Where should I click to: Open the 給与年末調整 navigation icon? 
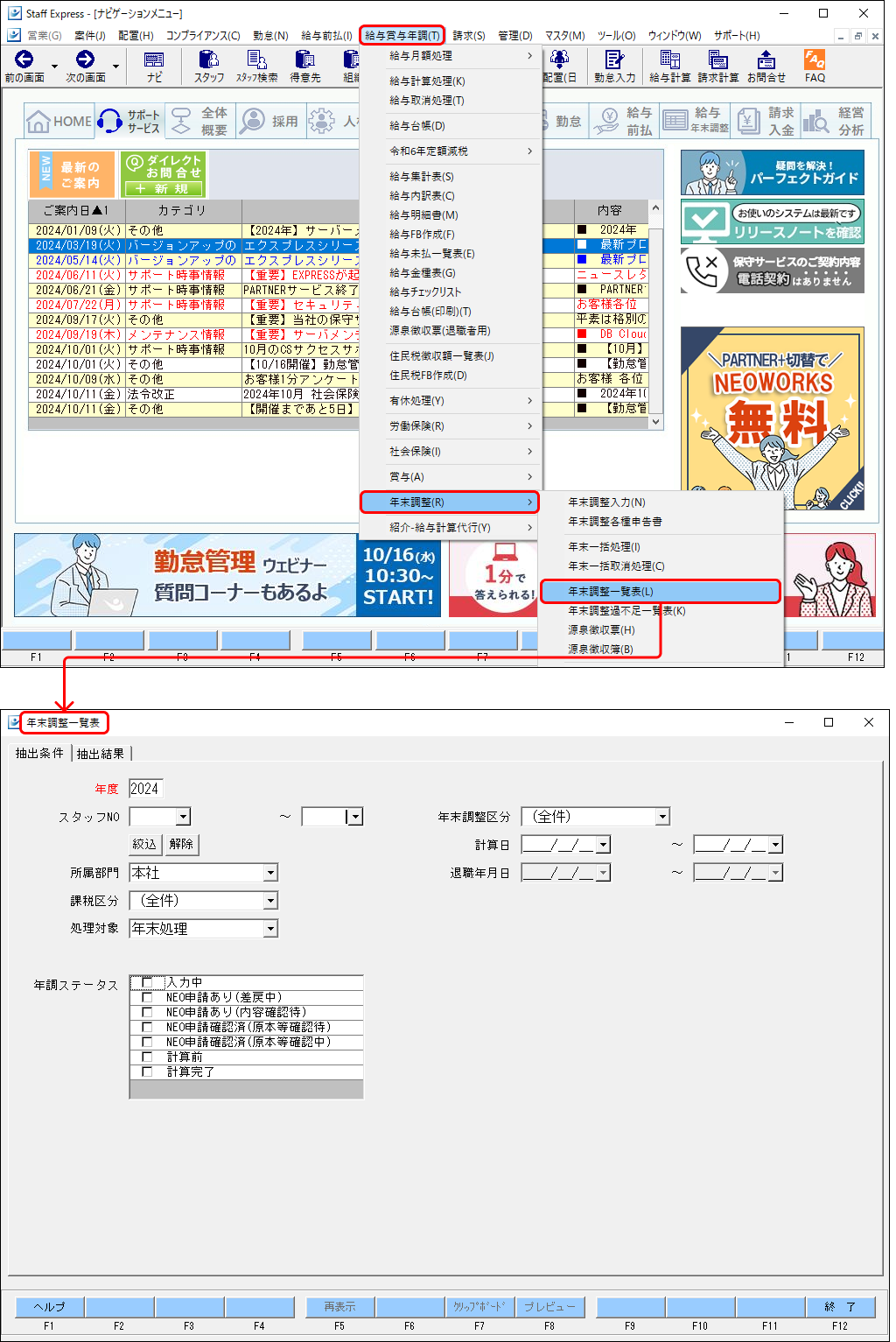tap(695, 121)
